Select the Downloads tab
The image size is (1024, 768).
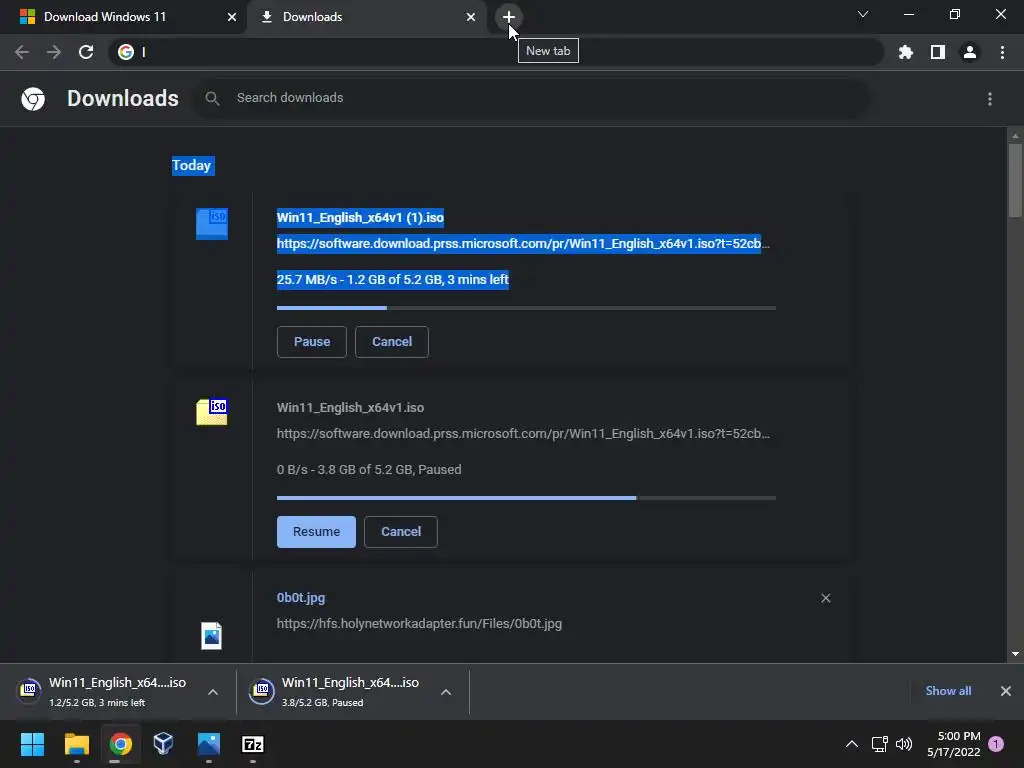coord(367,17)
